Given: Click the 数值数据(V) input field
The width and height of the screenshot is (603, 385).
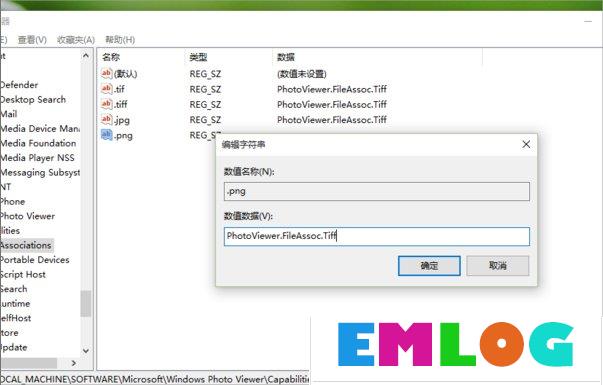Looking at the screenshot, I should (x=377, y=236).
